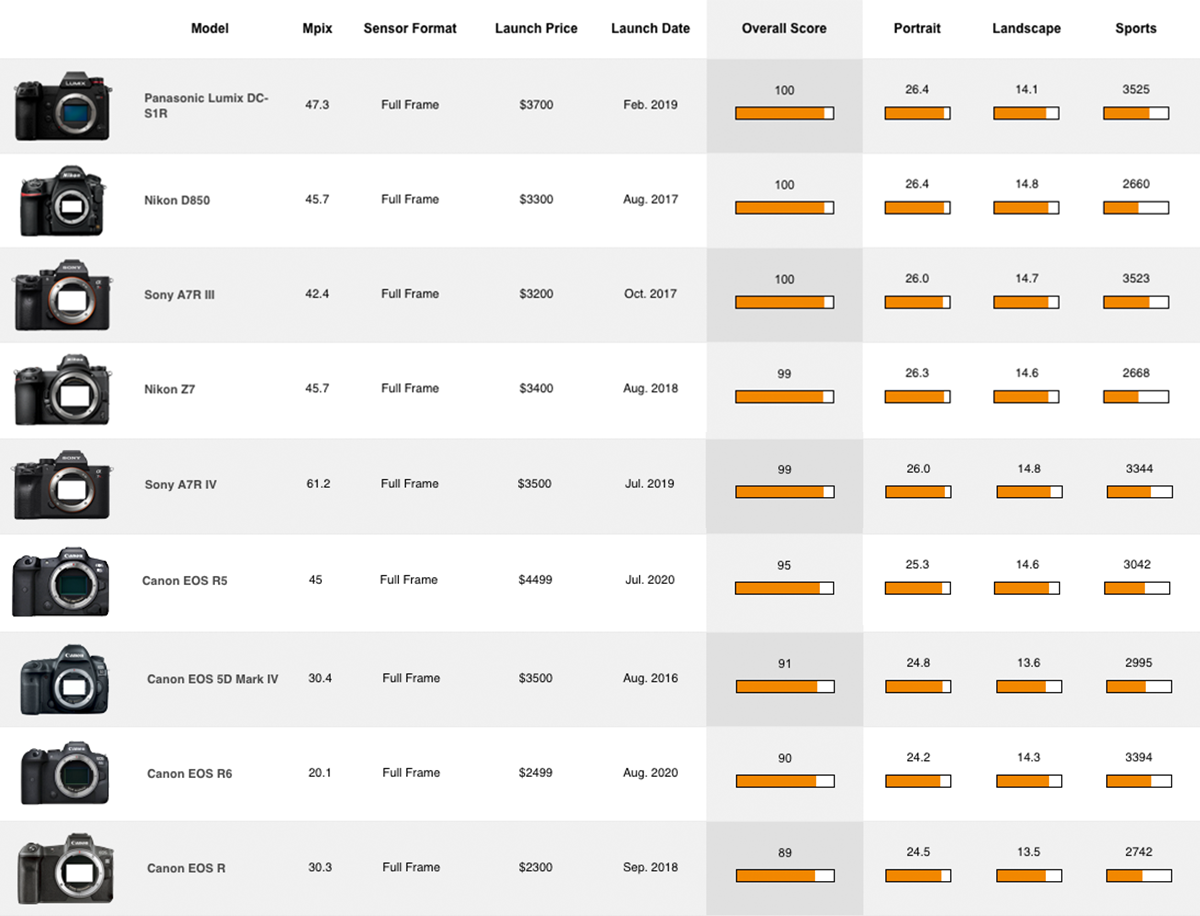Viewport: 1200px width, 916px height.
Task: Click the Mpix column header
Action: pyautogui.click(x=318, y=29)
